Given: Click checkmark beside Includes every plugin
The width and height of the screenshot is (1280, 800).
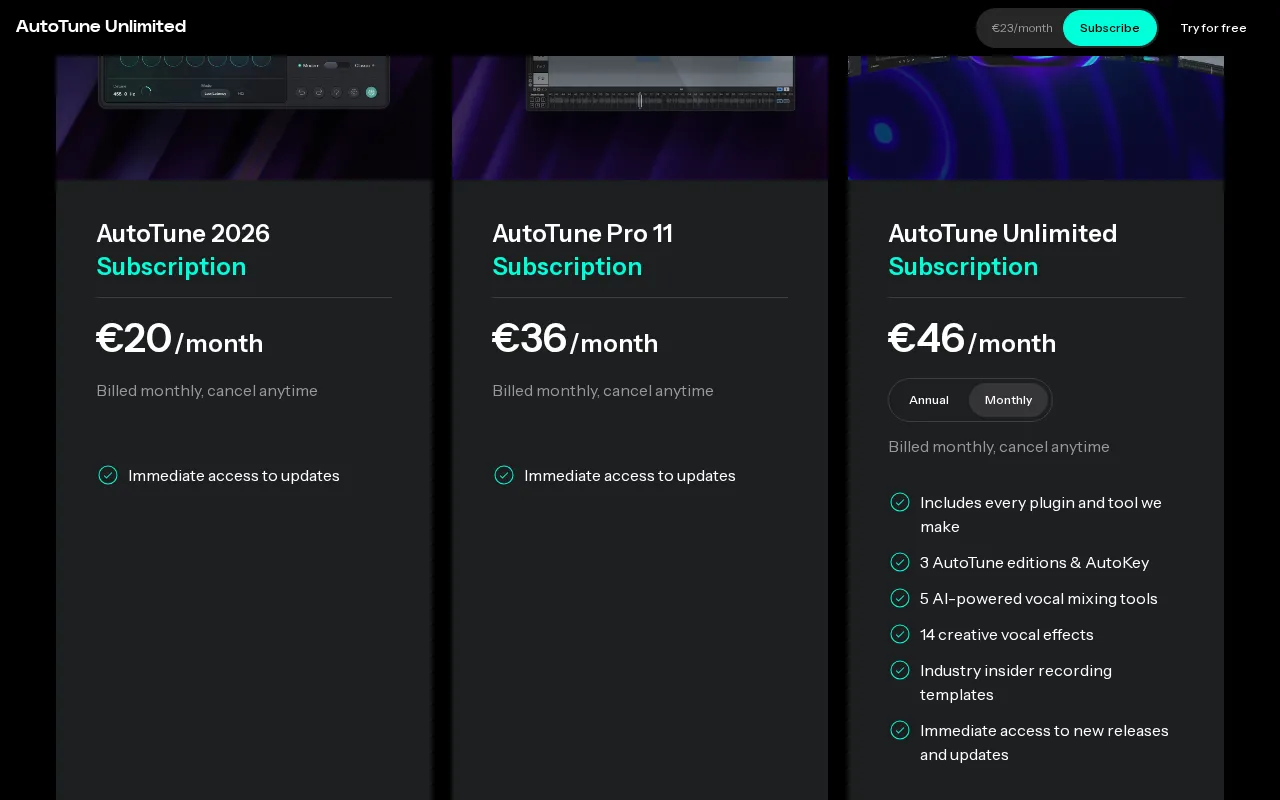Looking at the screenshot, I should (x=900, y=502).
